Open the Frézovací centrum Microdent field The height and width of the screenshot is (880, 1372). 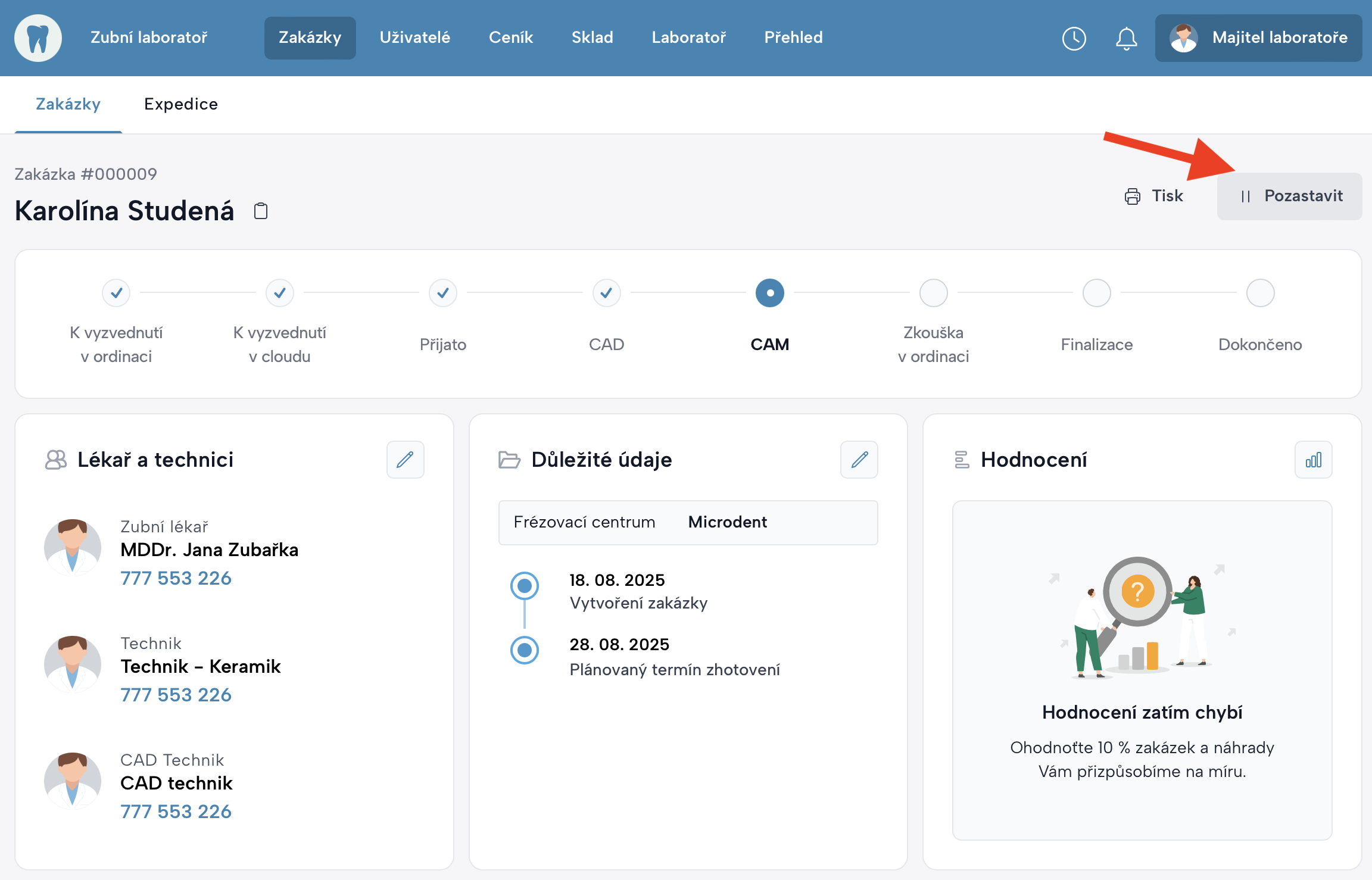[x=688, y=522]
